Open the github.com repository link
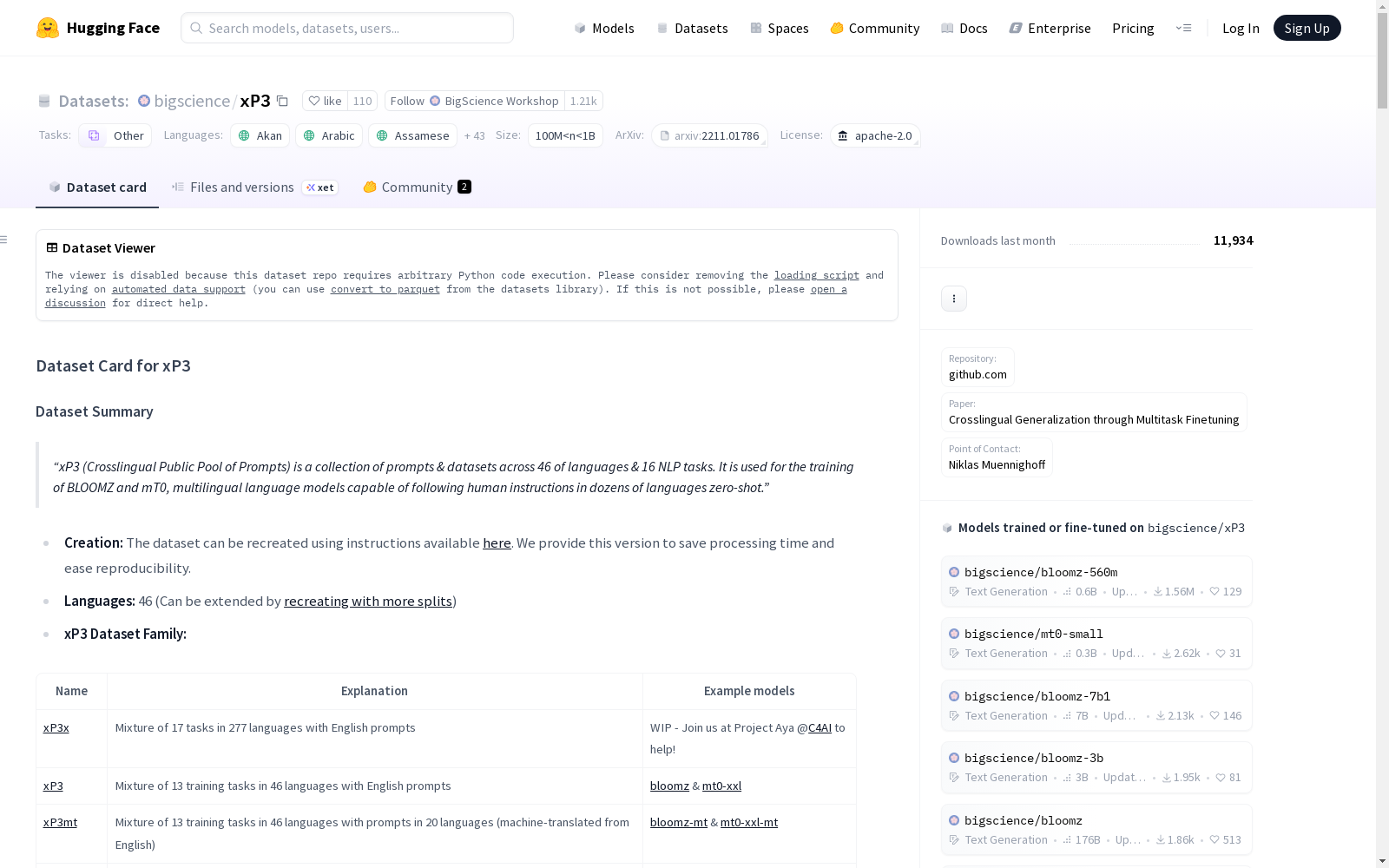 click(x=978, y=367)
